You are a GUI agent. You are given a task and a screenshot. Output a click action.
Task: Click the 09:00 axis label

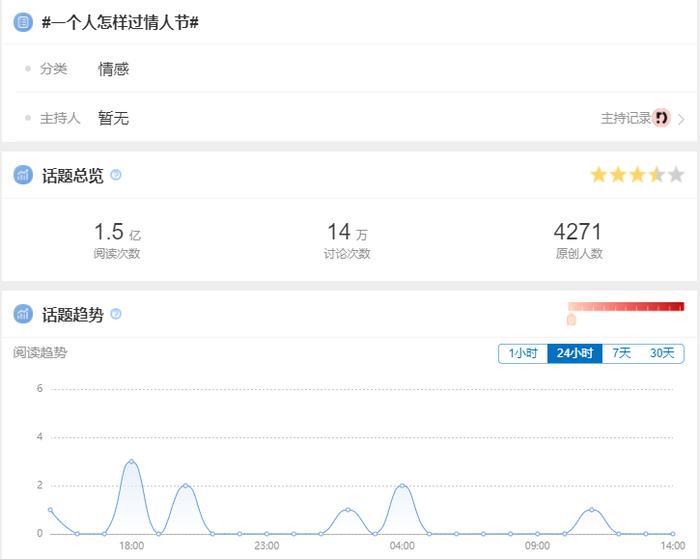click(x=538, y=546)
